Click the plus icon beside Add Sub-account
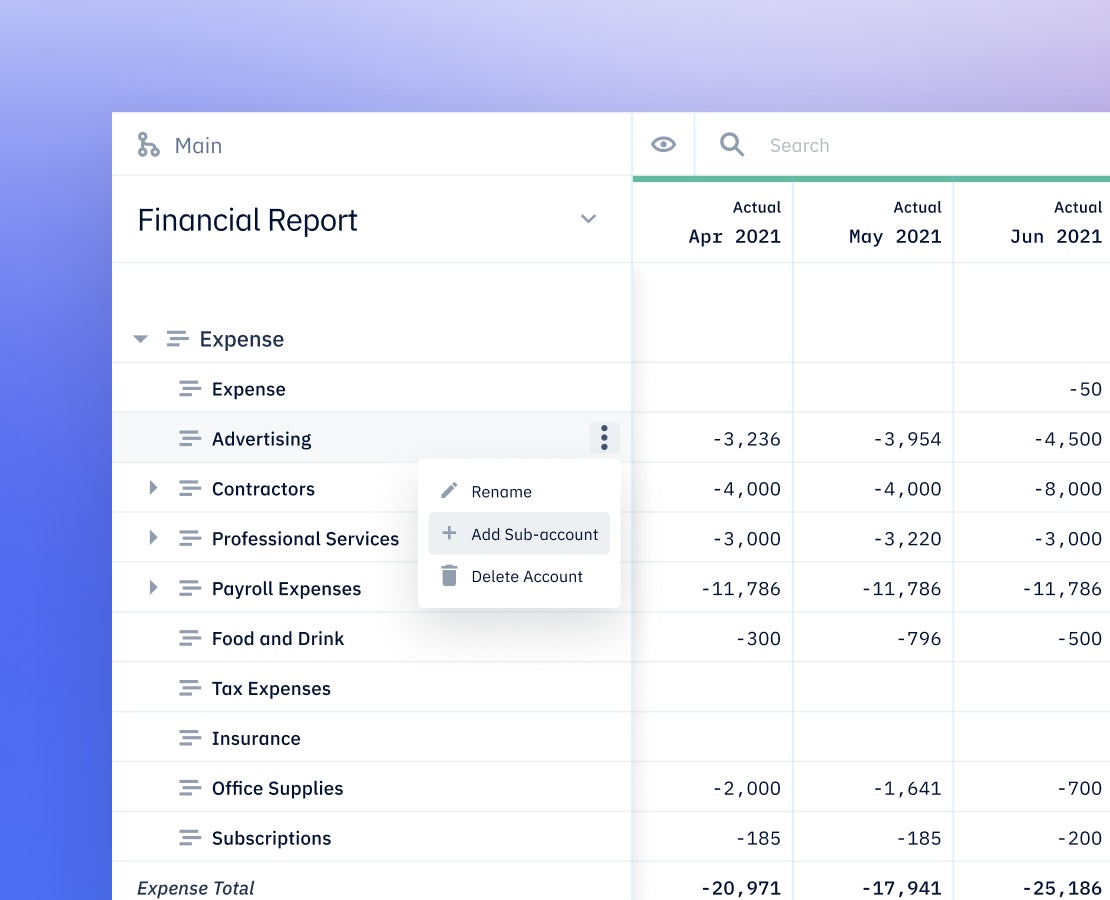This screenshot has height=900, width=1110. click(449, 532)
